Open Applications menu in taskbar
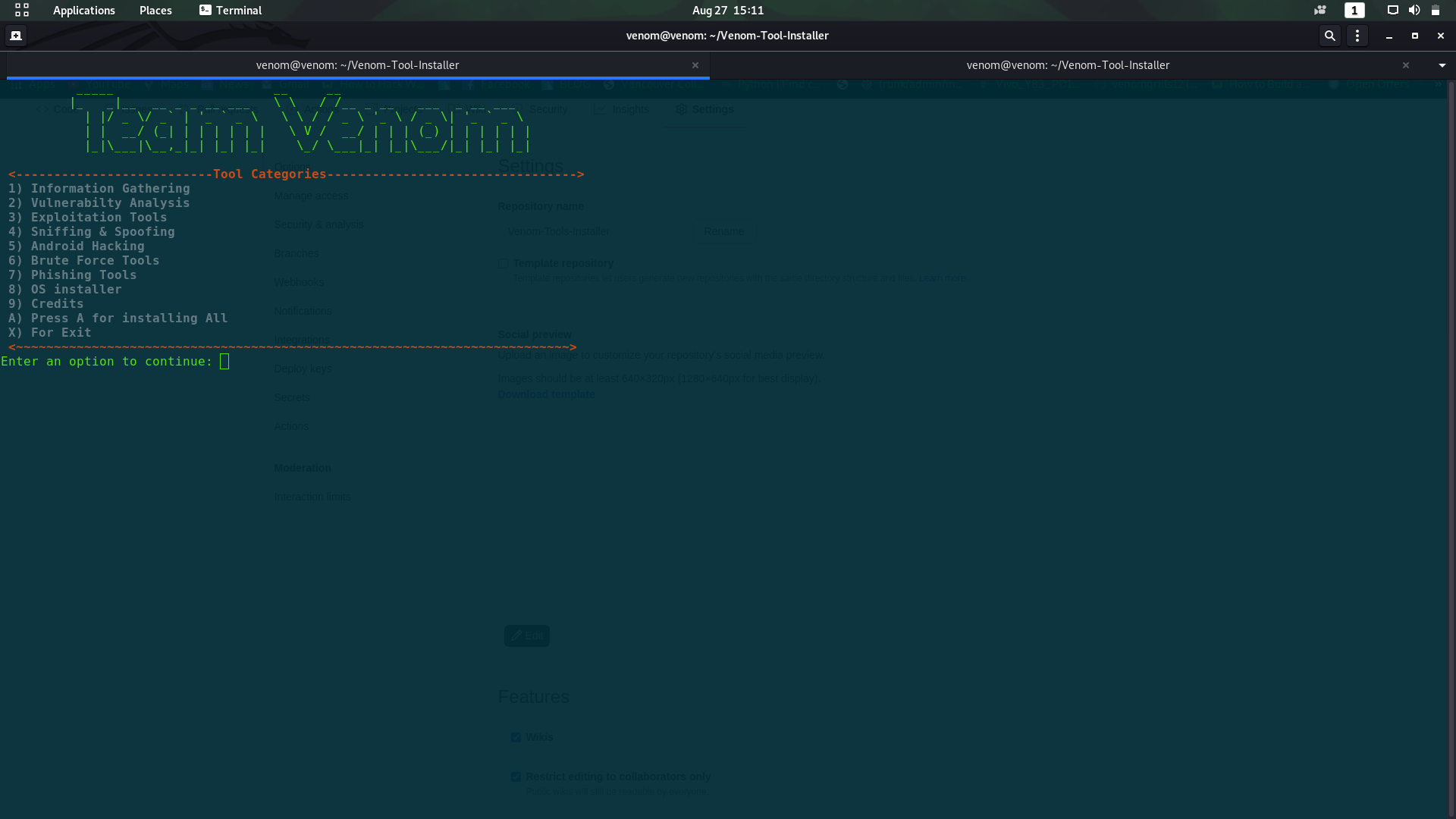 click(82, 10)
